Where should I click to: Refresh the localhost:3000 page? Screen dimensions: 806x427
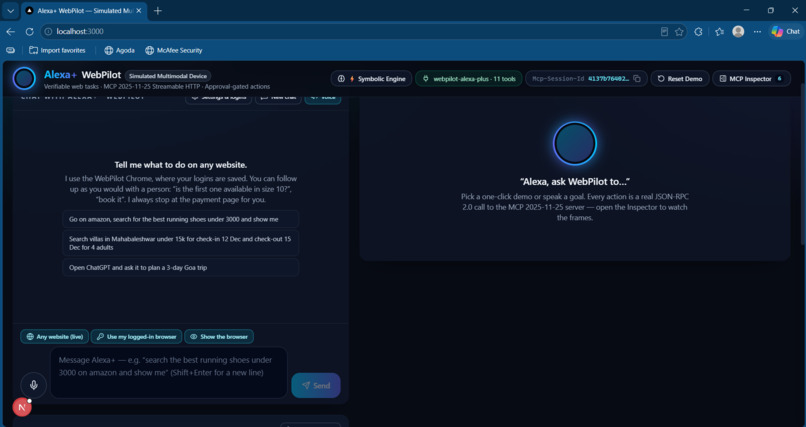coord(29,31)
